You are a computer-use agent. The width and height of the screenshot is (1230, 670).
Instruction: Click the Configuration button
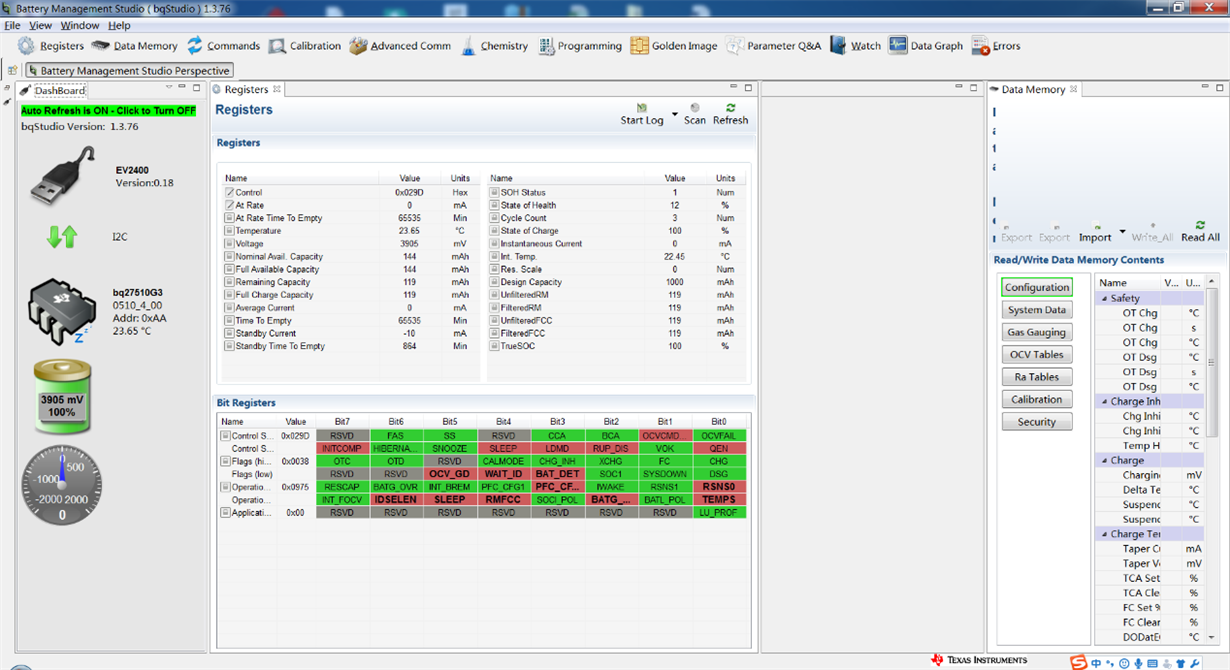(1037, 287)
